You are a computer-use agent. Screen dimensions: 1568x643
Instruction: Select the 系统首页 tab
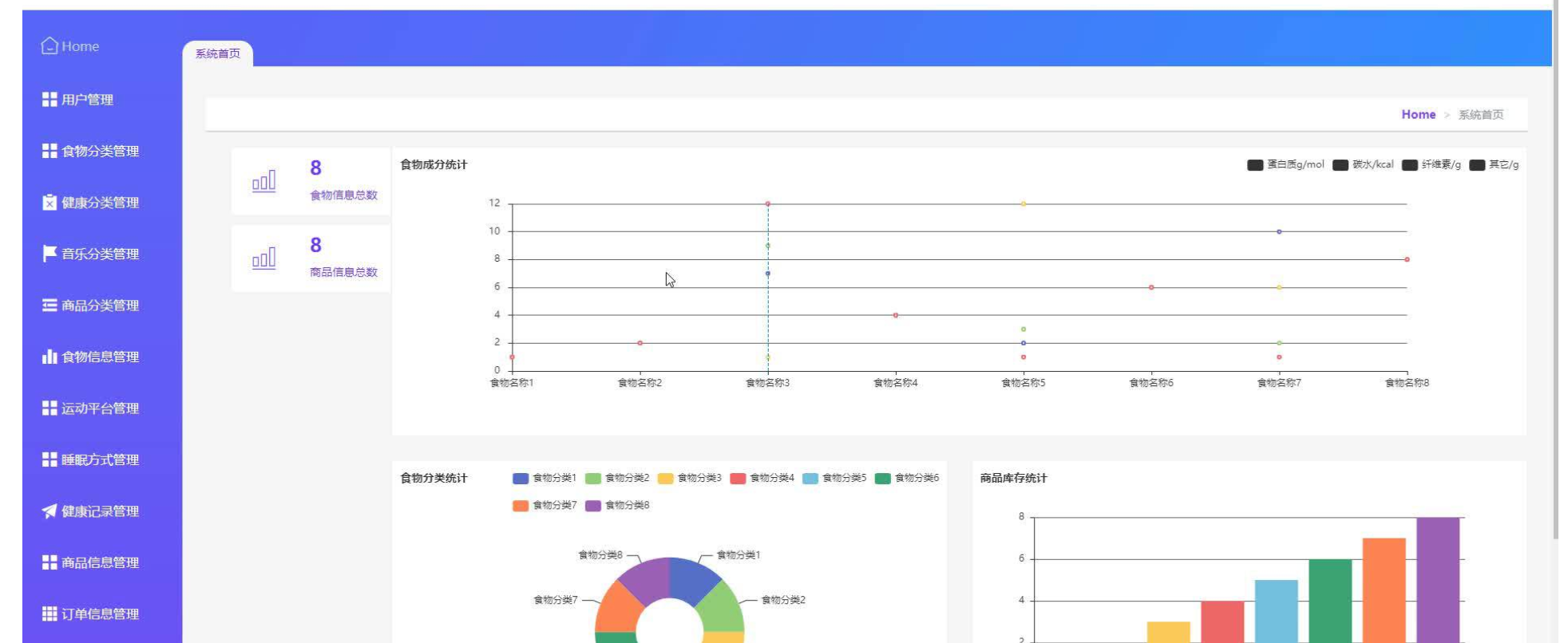[x=218, y=53]
